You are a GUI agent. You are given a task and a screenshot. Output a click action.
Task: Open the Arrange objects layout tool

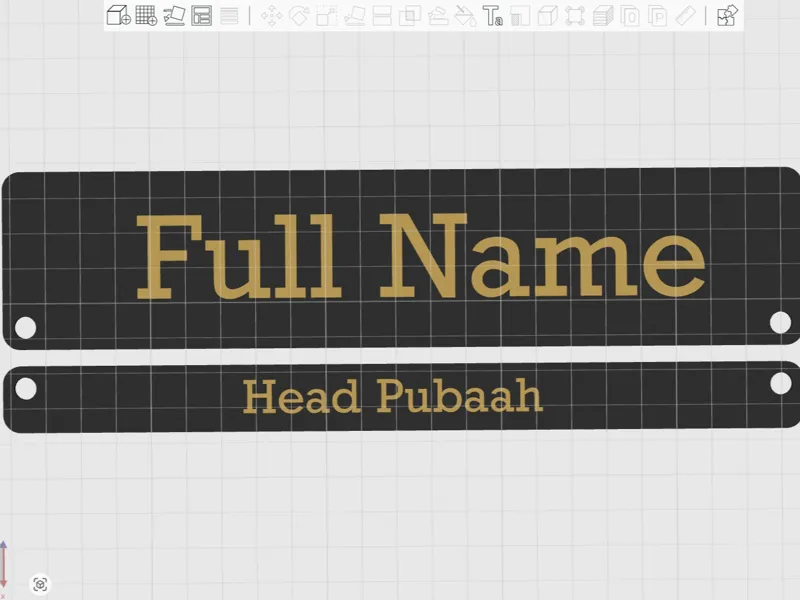pyautogui.click(x=202, y=15)
